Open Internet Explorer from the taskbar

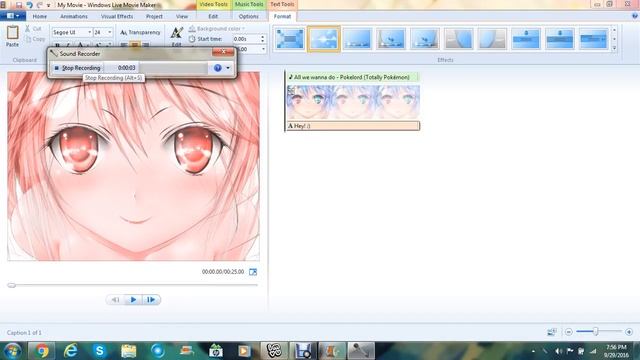pos(71,351)
